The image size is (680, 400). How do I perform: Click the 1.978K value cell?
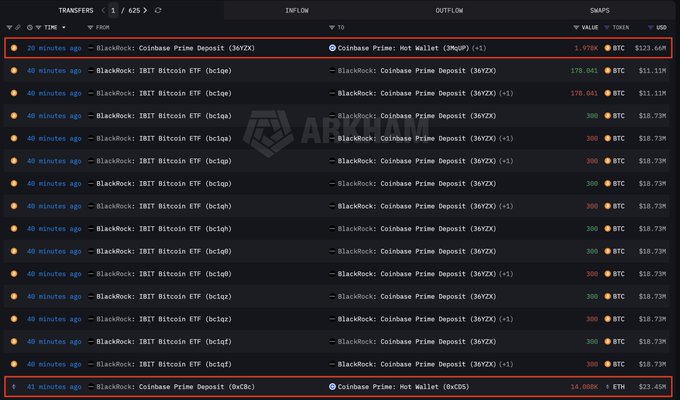(586, 48)
